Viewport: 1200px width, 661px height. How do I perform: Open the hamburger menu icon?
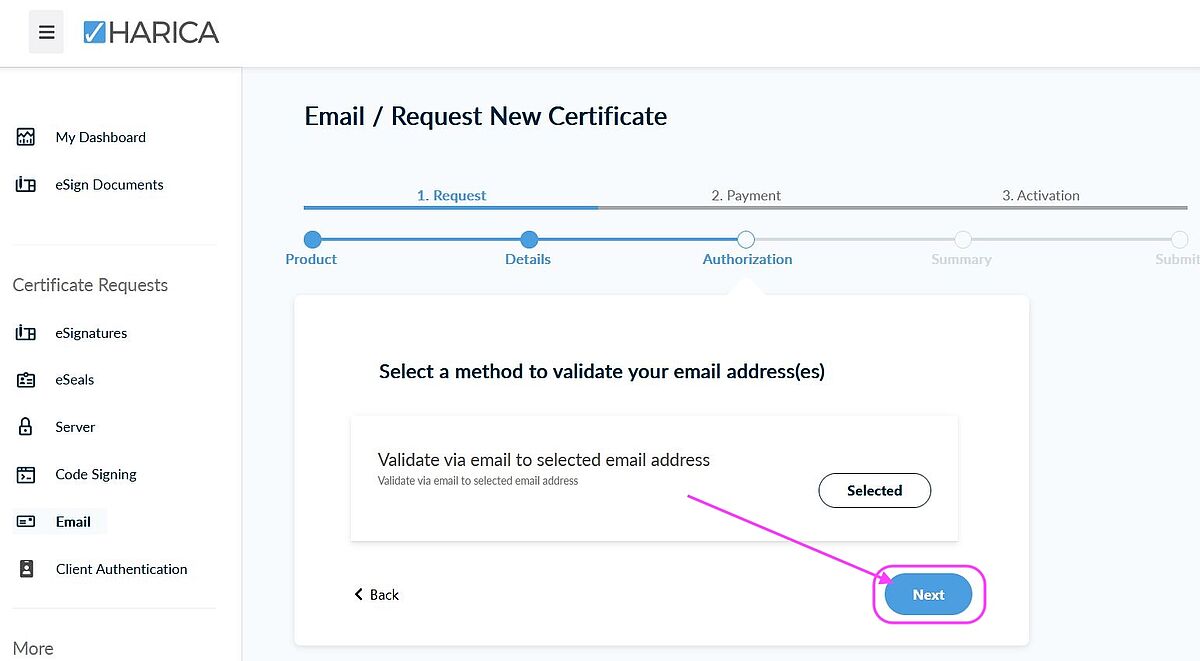[46, 32]
